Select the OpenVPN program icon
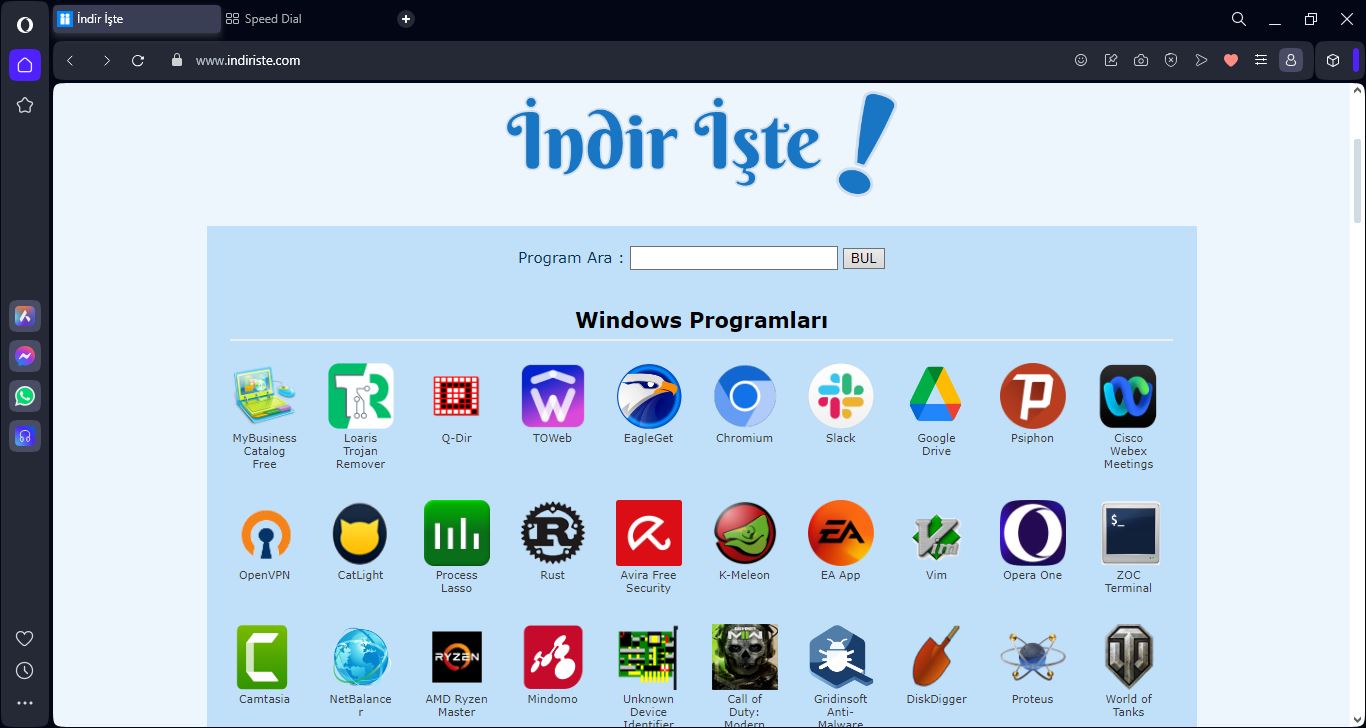The height and width of the screenshot is (728, 1366). [x=264, y=533]
